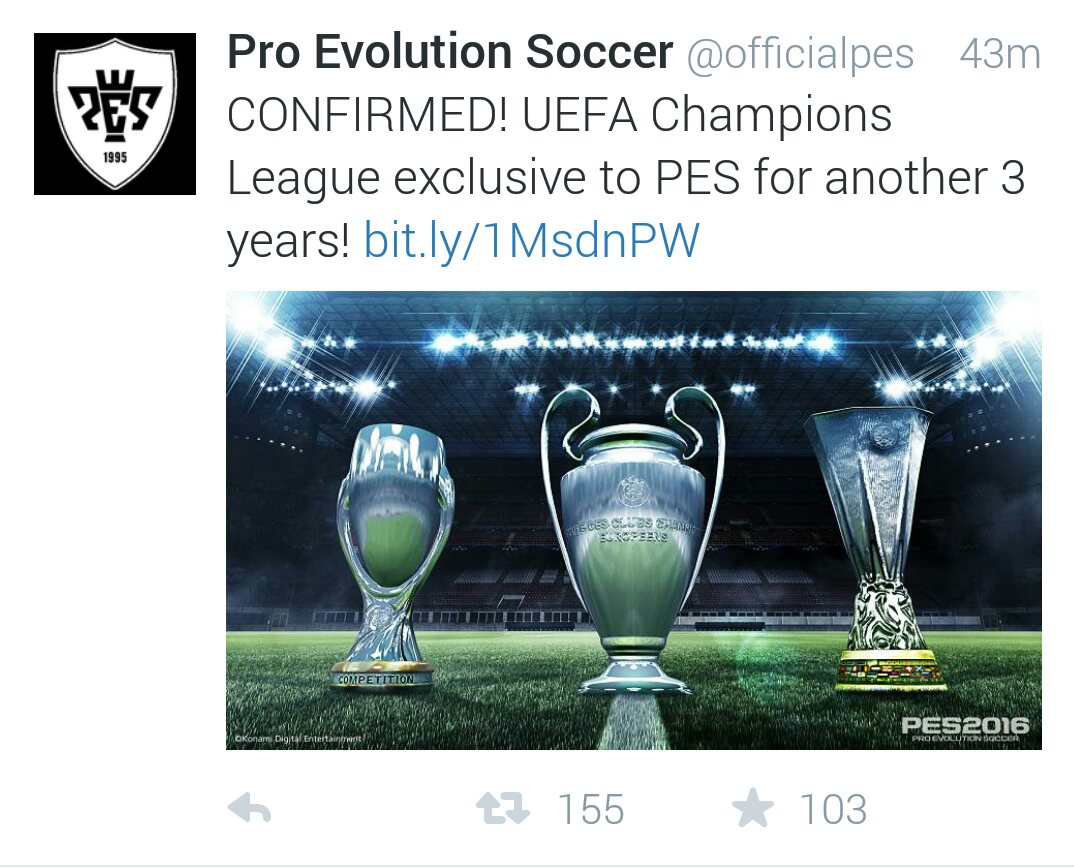
Task: Click the COMPETITION label on the trophy base
Action: [x=376, y=680]
